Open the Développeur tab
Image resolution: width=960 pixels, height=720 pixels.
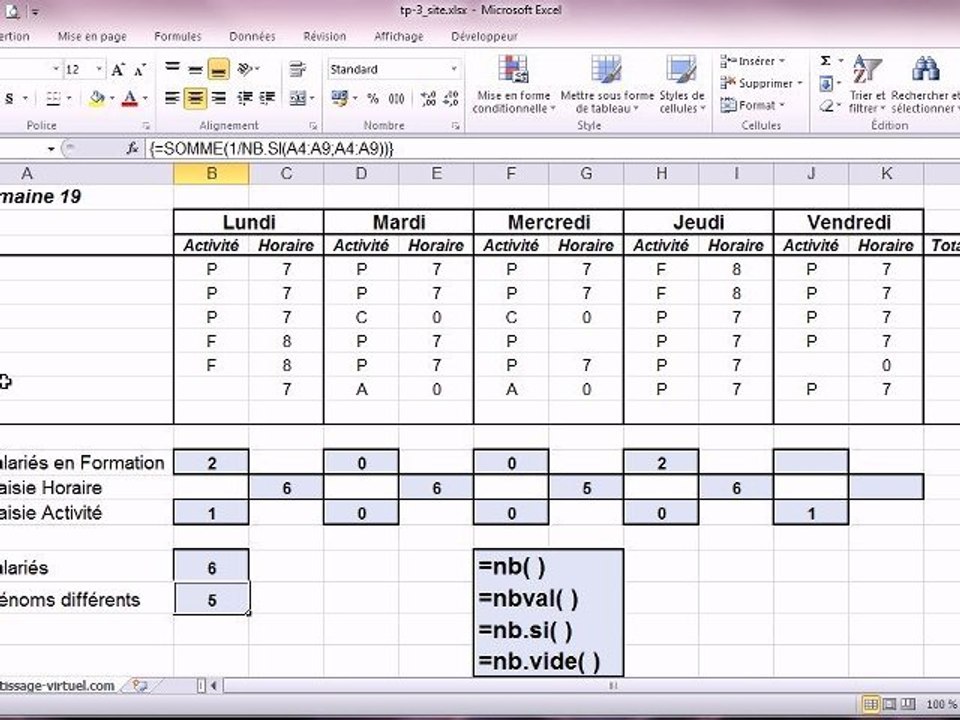point(484,37)
